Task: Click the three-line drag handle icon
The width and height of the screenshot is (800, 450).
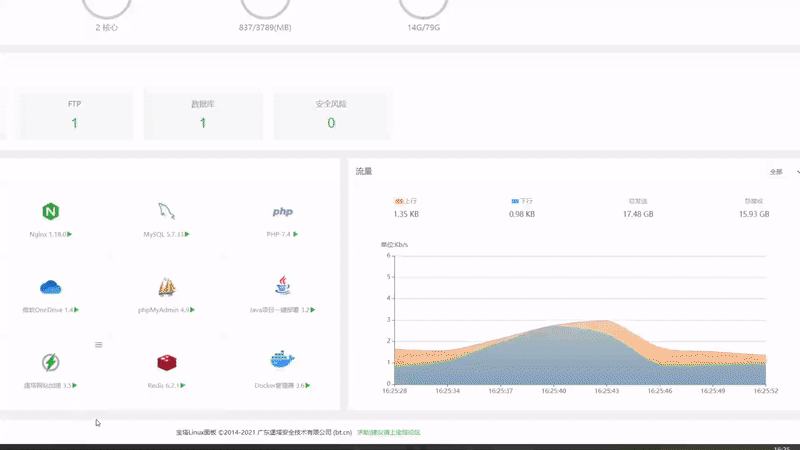Action: 98,345
